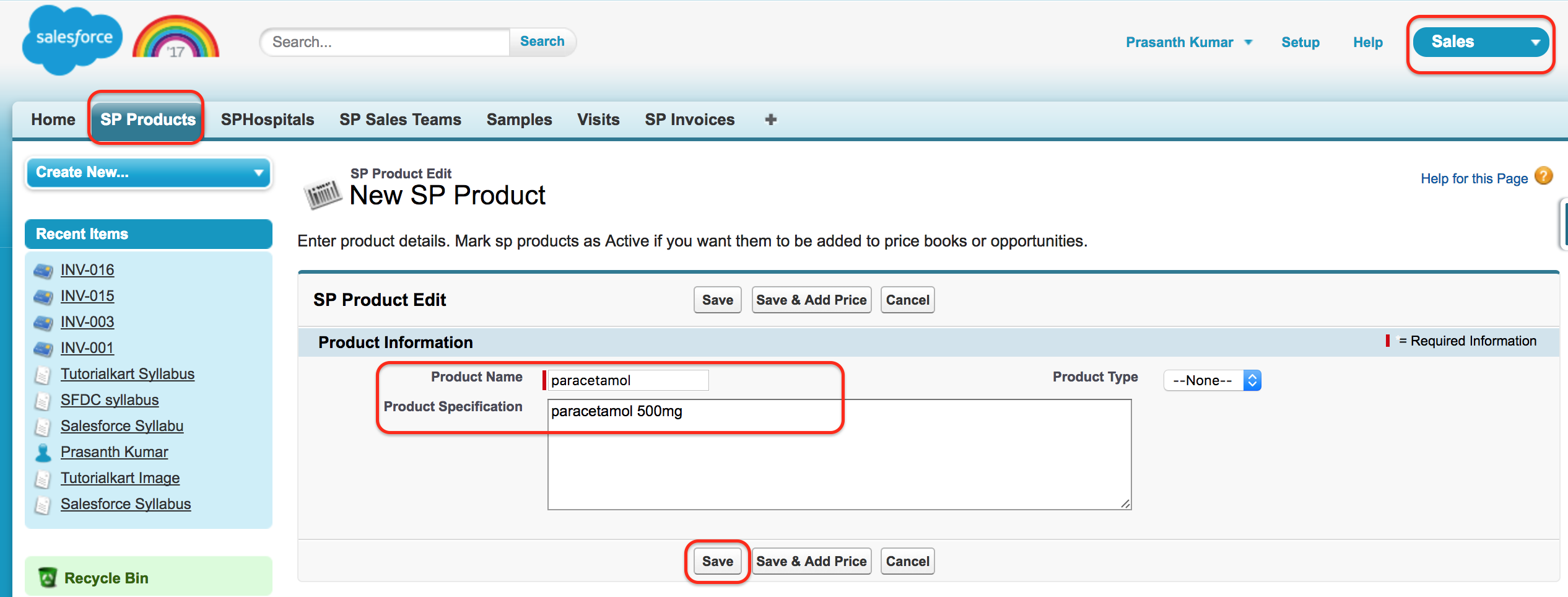Image resolution: width=1568 pixels, height=597 pixels.
Task: Open the SP Invoices tab
Action: (x=689, y=120)
